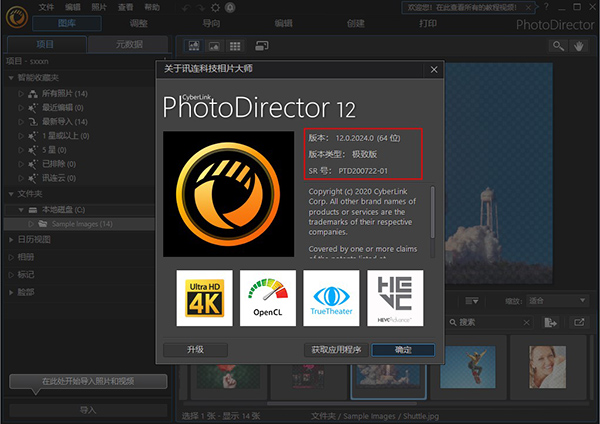Click the Get Apps (获取应用程序) button
Image resolution: width=600 pixels, height=424 pixels.
coord(336,349)
